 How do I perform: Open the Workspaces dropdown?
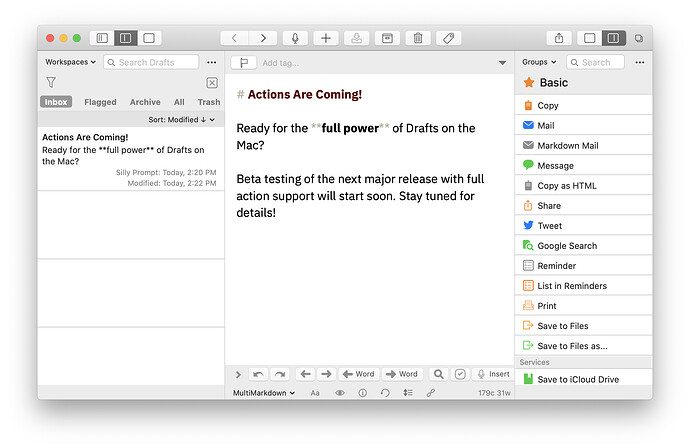pos(70,62)
